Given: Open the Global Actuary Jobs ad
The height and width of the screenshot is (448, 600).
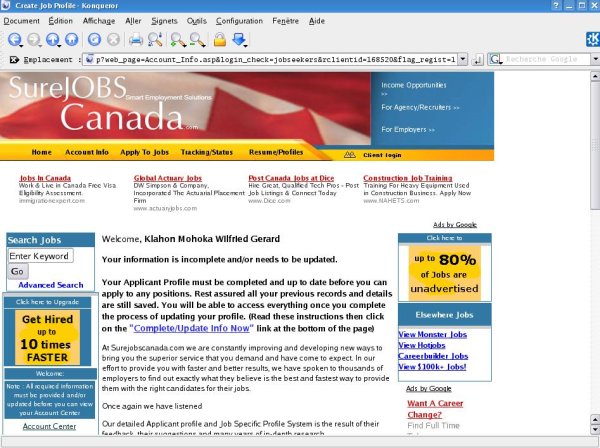Looking at the screenshot, I should coord(168,178).
